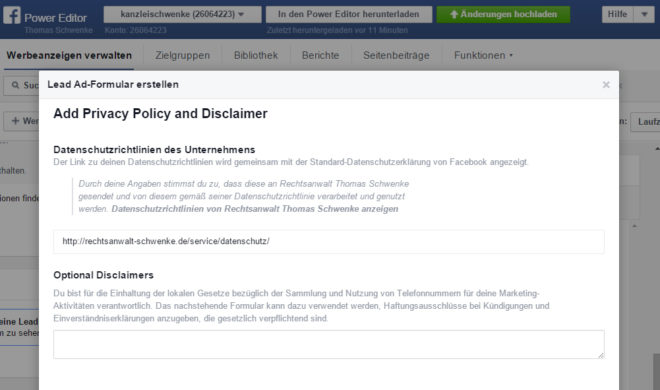Screen dimensions: 660x390
Task: Open the Zielgruppen tab
Action: [182, 56]
